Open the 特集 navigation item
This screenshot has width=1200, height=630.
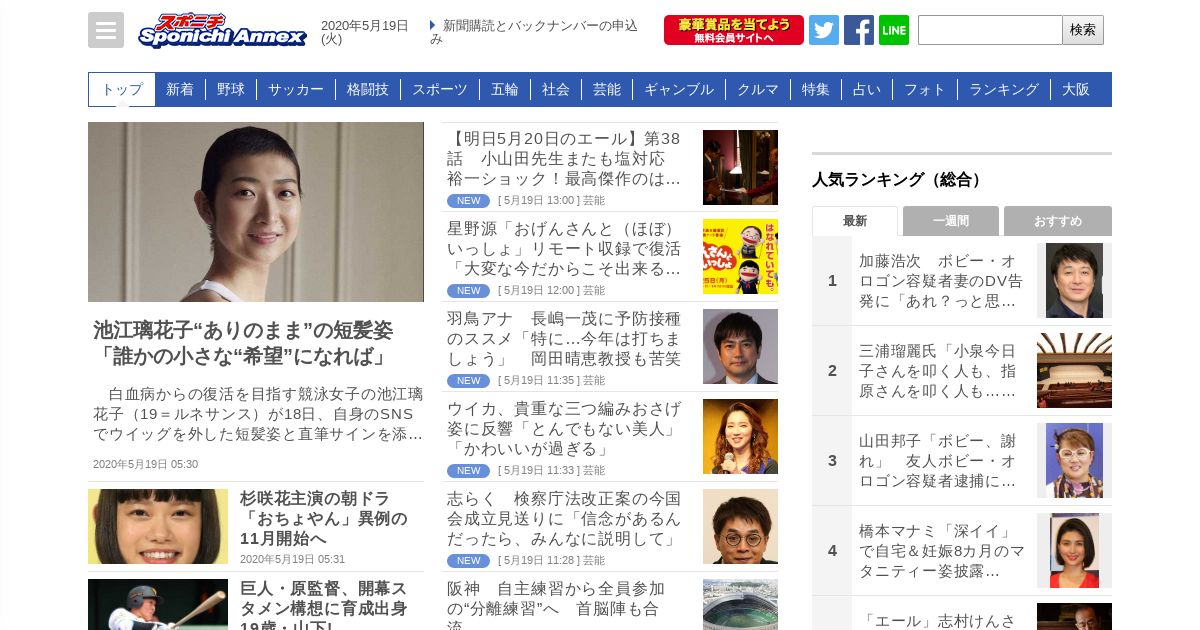816,89
